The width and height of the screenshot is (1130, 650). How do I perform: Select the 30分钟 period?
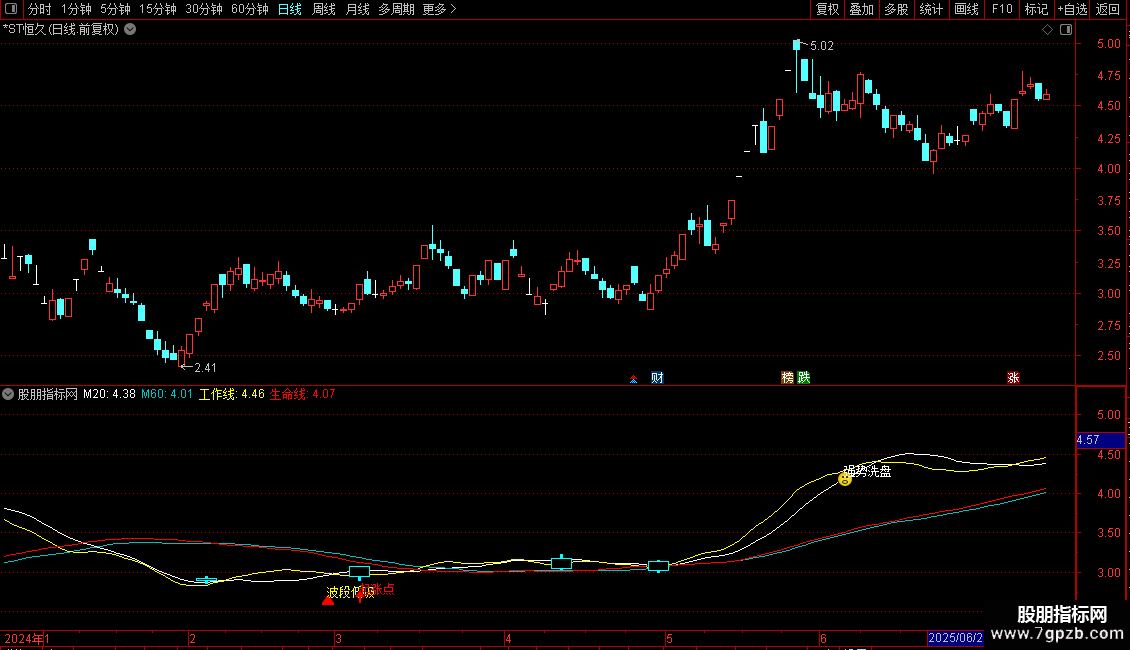(x=203, y=9)
